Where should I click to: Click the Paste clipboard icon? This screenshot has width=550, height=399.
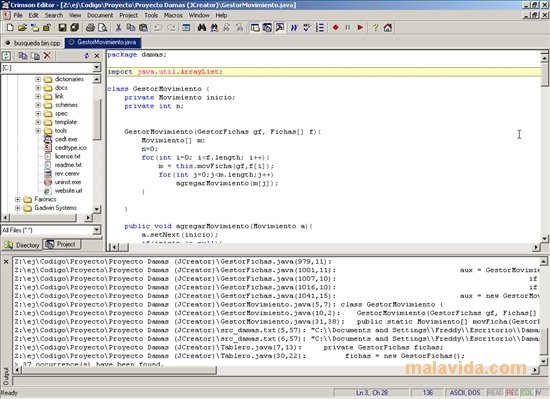coord(143,27)
